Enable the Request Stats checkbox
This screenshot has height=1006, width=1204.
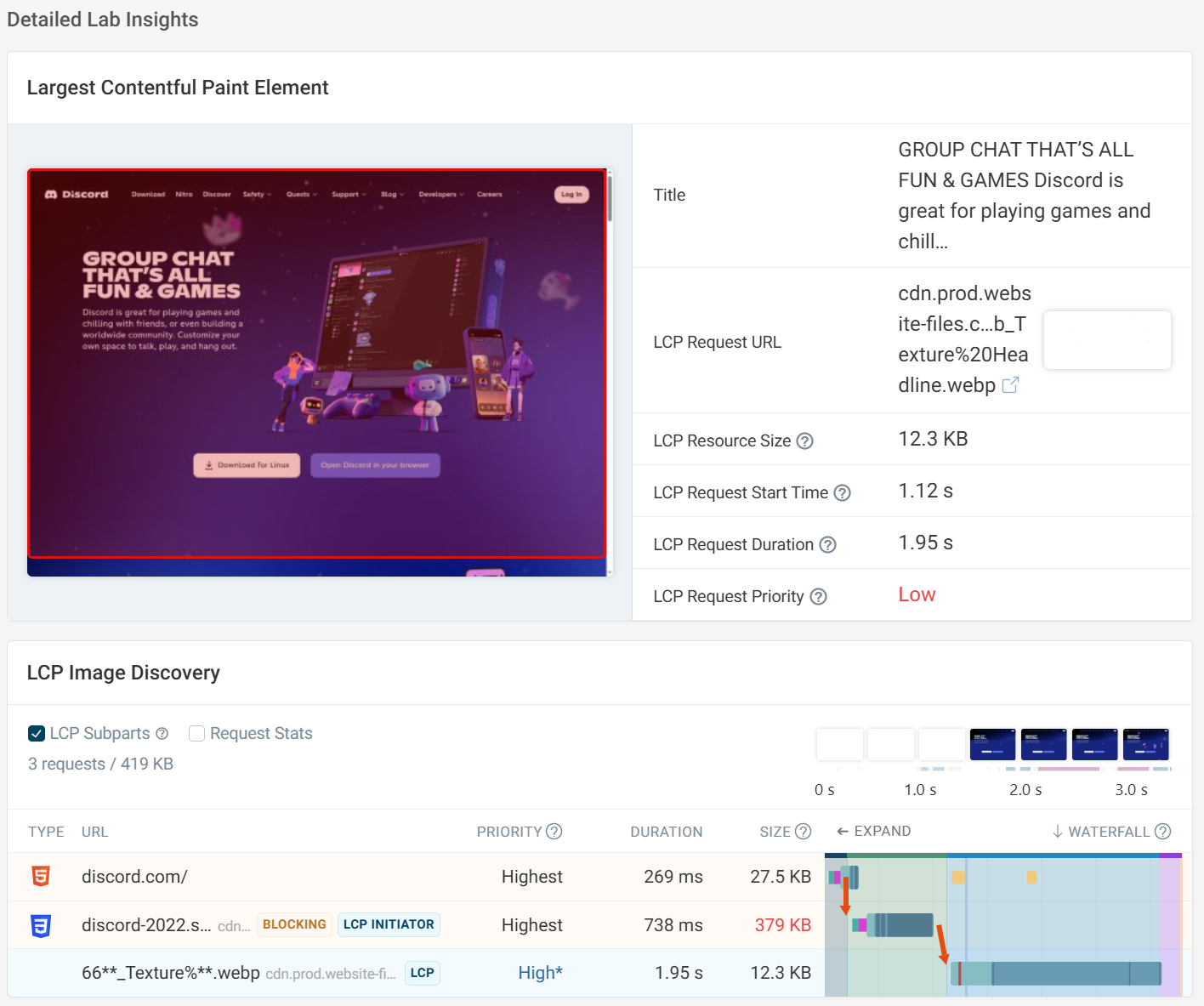(196, 733)
